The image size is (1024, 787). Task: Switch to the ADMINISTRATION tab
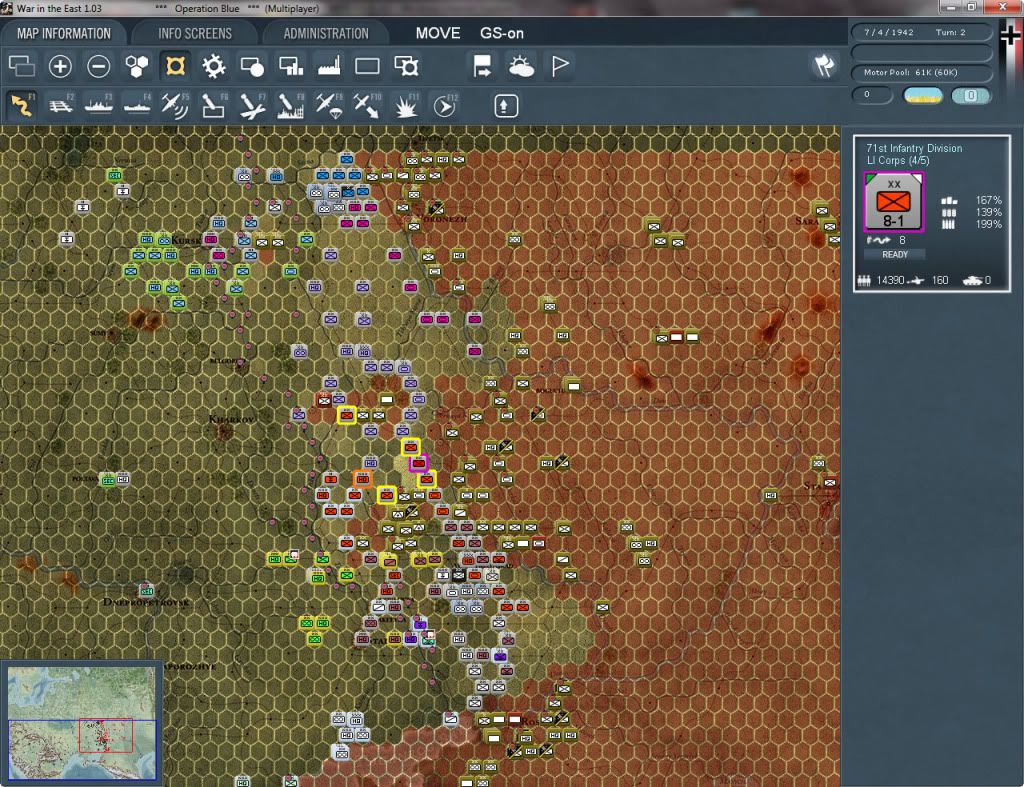(326, 33)
